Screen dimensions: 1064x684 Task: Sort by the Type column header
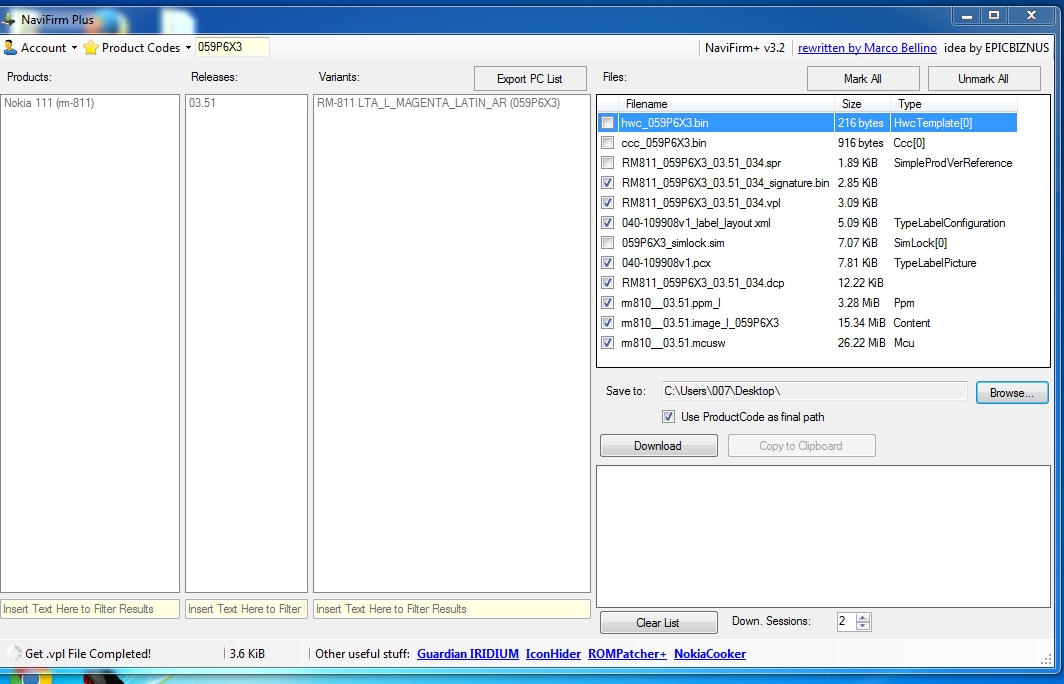click(953, 104)
